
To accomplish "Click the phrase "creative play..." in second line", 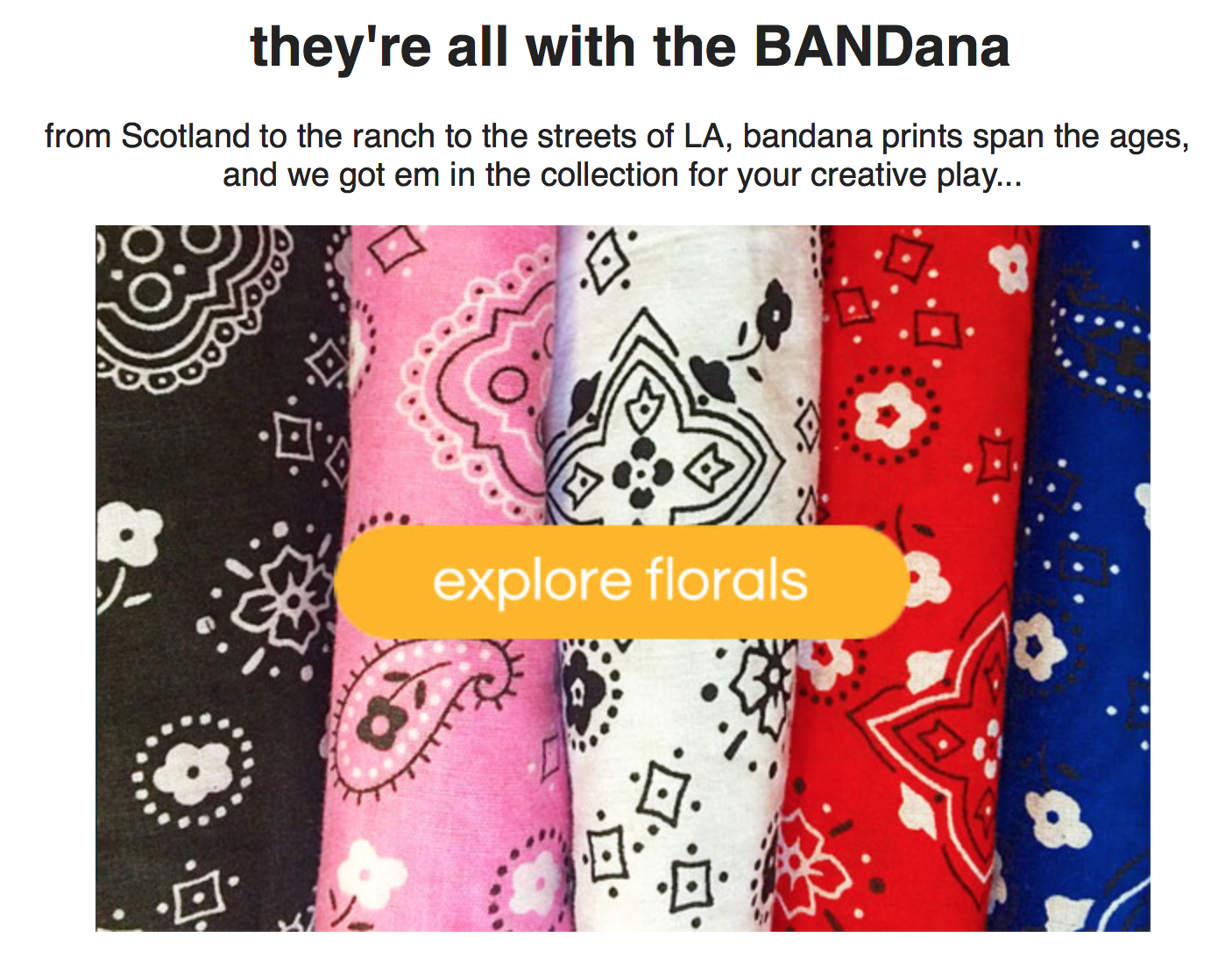I will 916,174.
